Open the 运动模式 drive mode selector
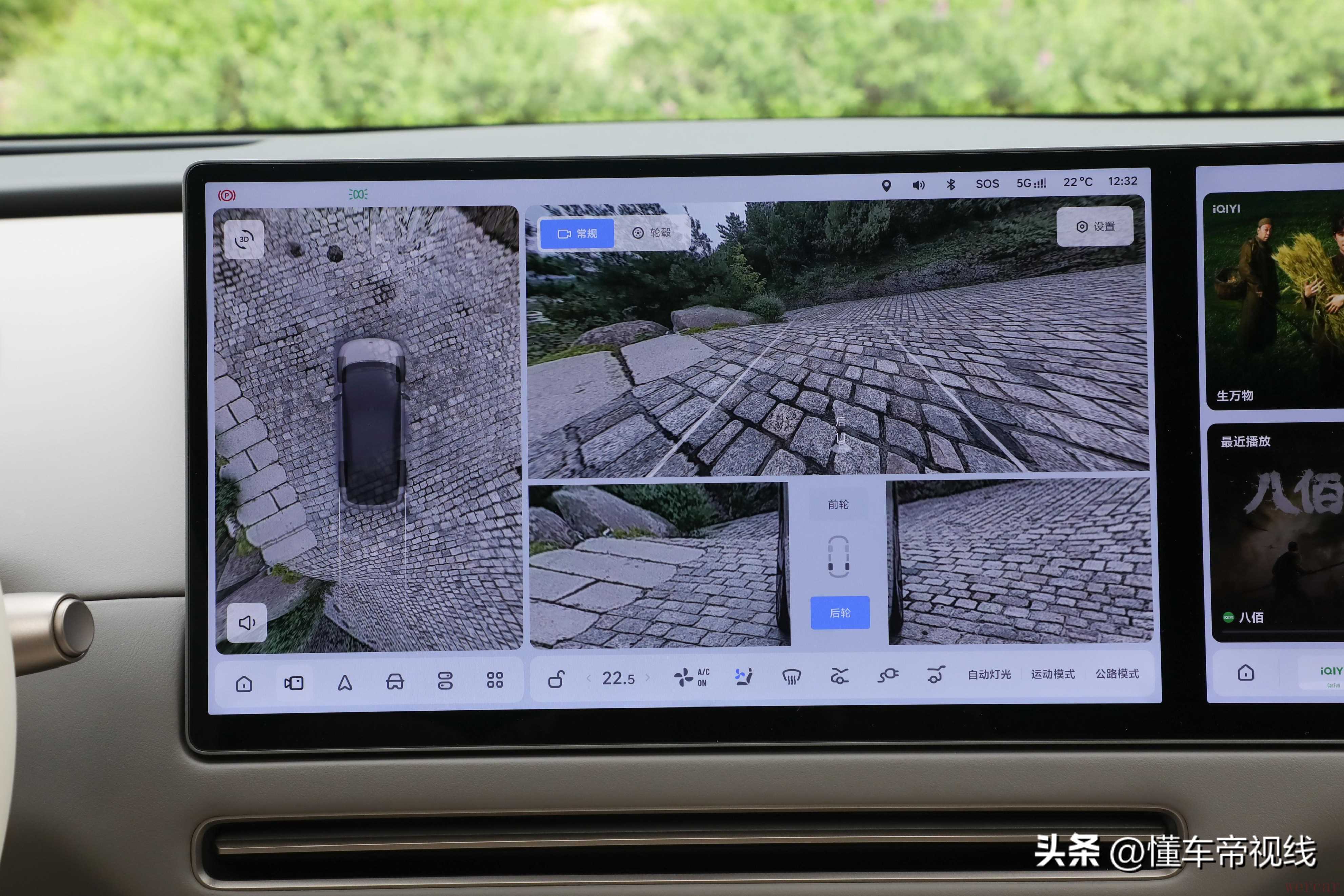The width and height of the screenshot is (1344, 896). pos(1053,674)
